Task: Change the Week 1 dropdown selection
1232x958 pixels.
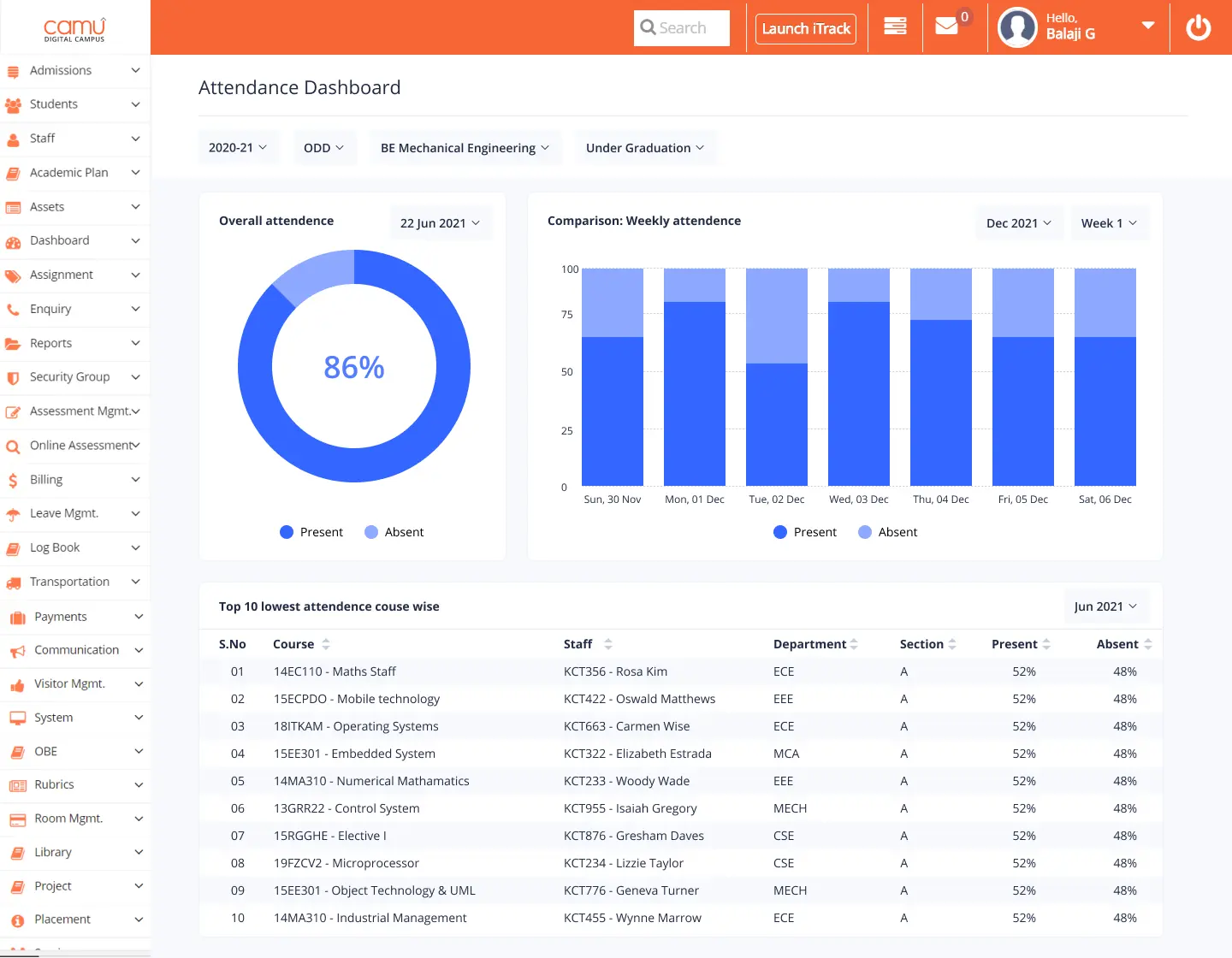Action: (1109, 223)
